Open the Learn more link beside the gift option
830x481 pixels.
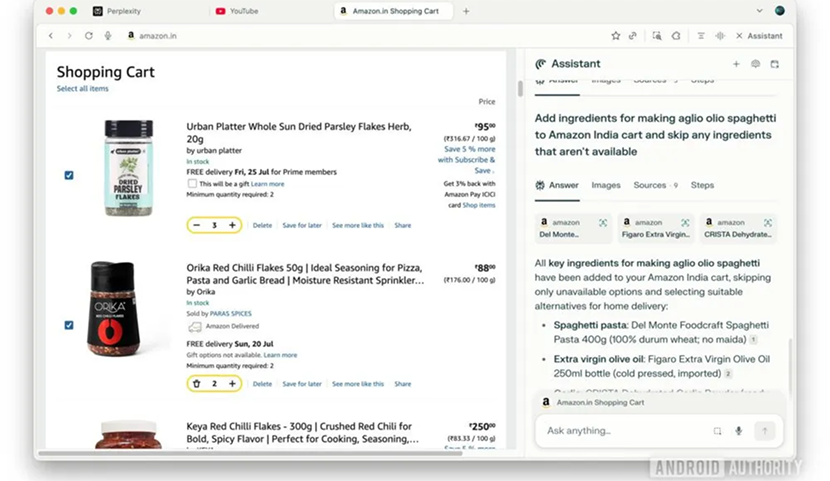267,184
